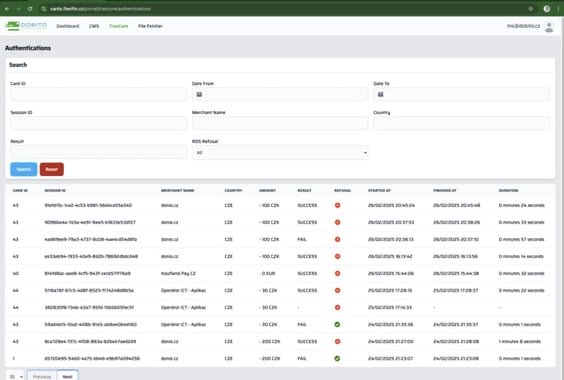
Task: Select the '1 minutes 8 seconds' duration cell
Action: (x=520, y=341)
